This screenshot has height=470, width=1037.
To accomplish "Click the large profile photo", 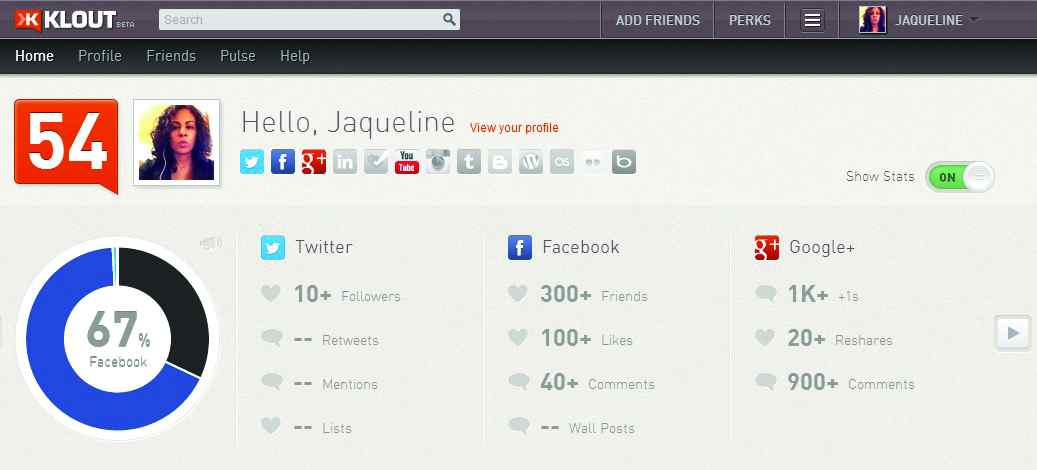I will pyautogui.click(x=177, y=143).
